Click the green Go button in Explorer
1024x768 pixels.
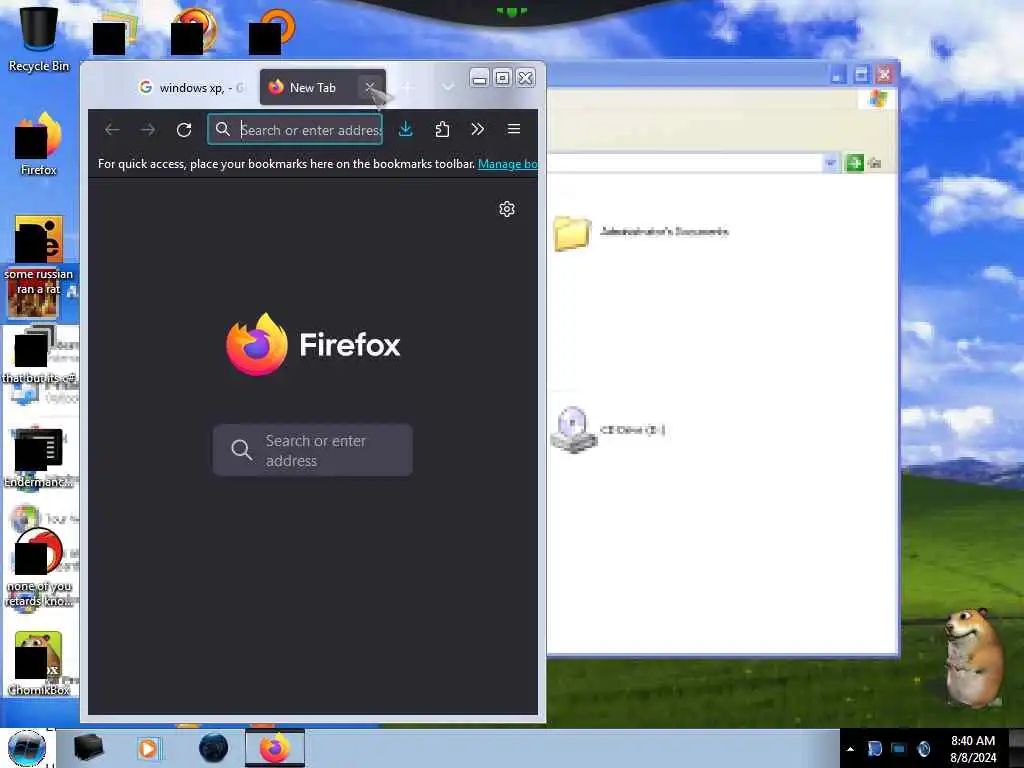pos(854,163)
